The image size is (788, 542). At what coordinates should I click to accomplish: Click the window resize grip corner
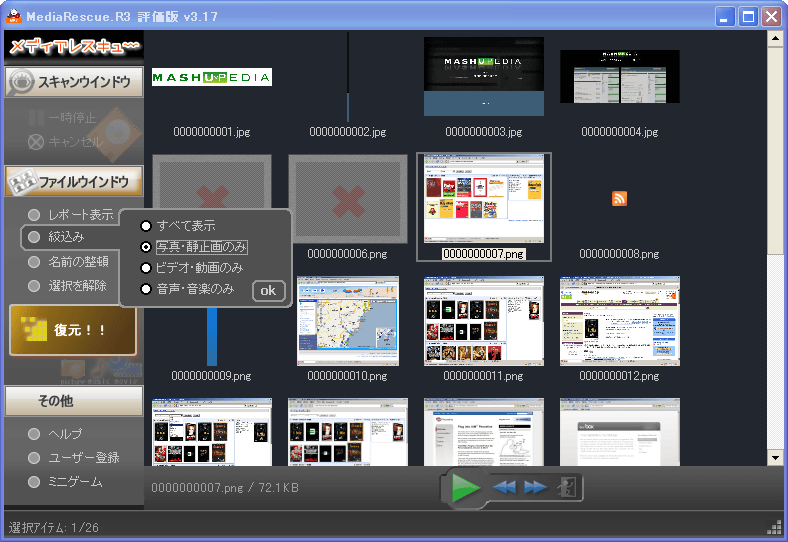pyautogui.click(x=774, y=527)
